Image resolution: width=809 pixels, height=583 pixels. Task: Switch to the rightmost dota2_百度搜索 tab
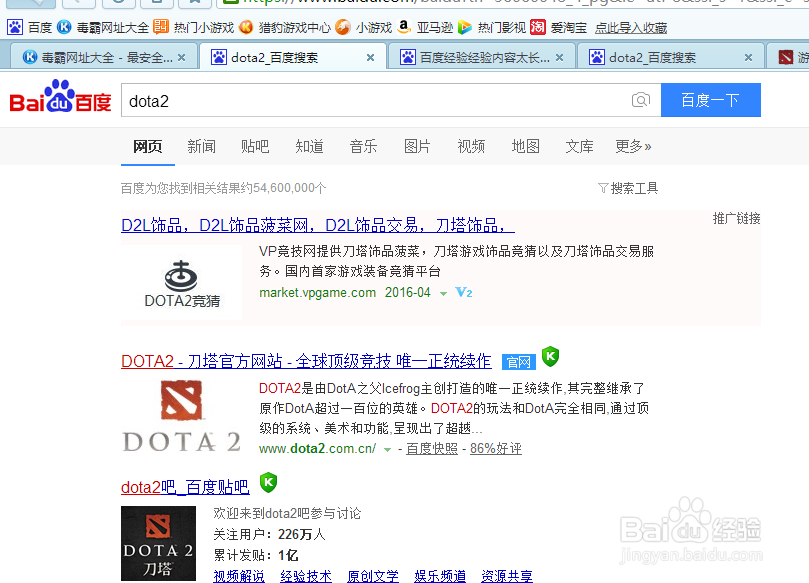point(670,57)
